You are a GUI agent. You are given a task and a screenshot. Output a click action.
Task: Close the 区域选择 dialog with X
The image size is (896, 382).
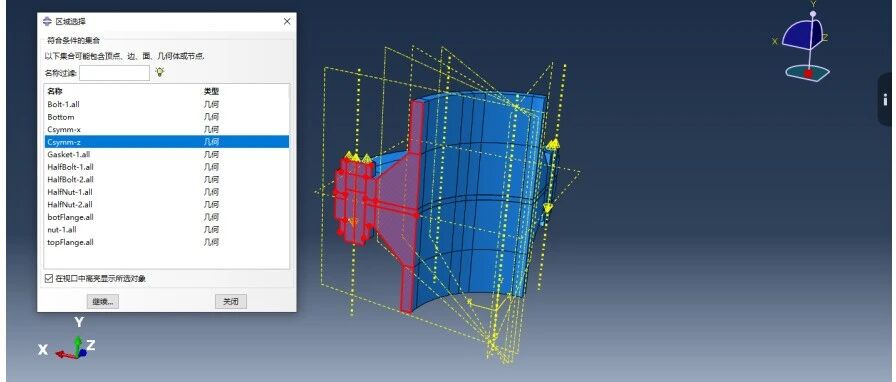[287, 21]
